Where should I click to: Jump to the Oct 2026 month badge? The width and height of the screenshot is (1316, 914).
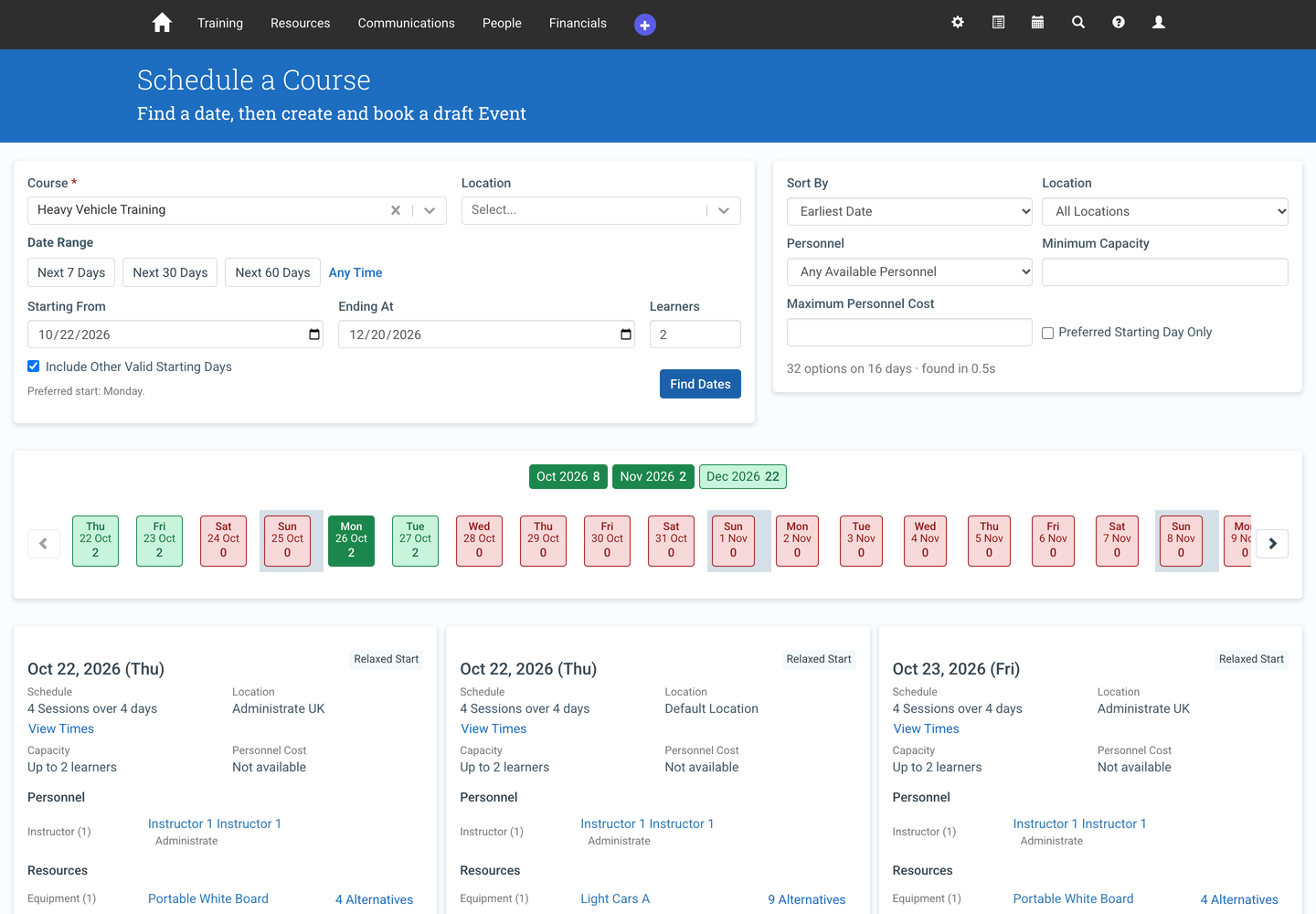(568, 476)
